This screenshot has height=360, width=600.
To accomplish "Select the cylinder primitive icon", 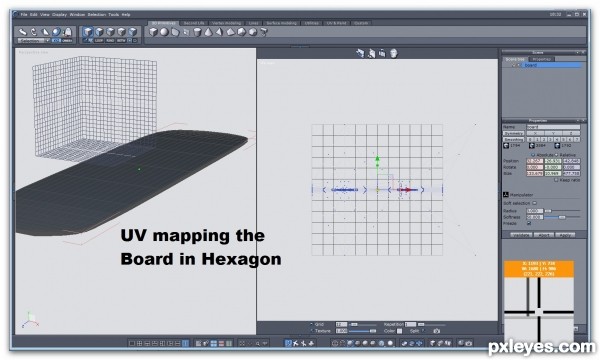I will [x=197, y=32].
